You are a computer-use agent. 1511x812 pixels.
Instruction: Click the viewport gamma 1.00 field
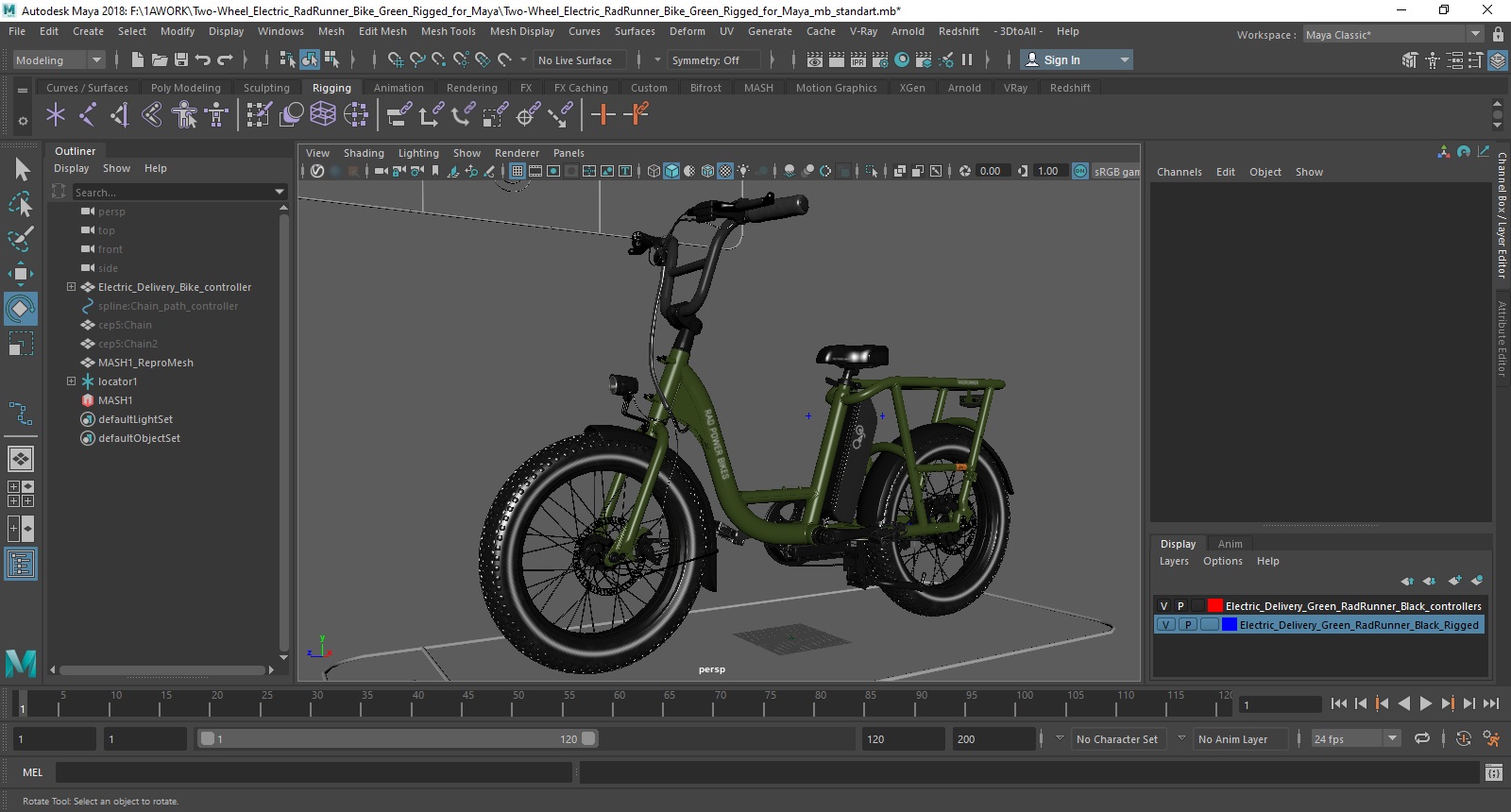click(1050, 171)
